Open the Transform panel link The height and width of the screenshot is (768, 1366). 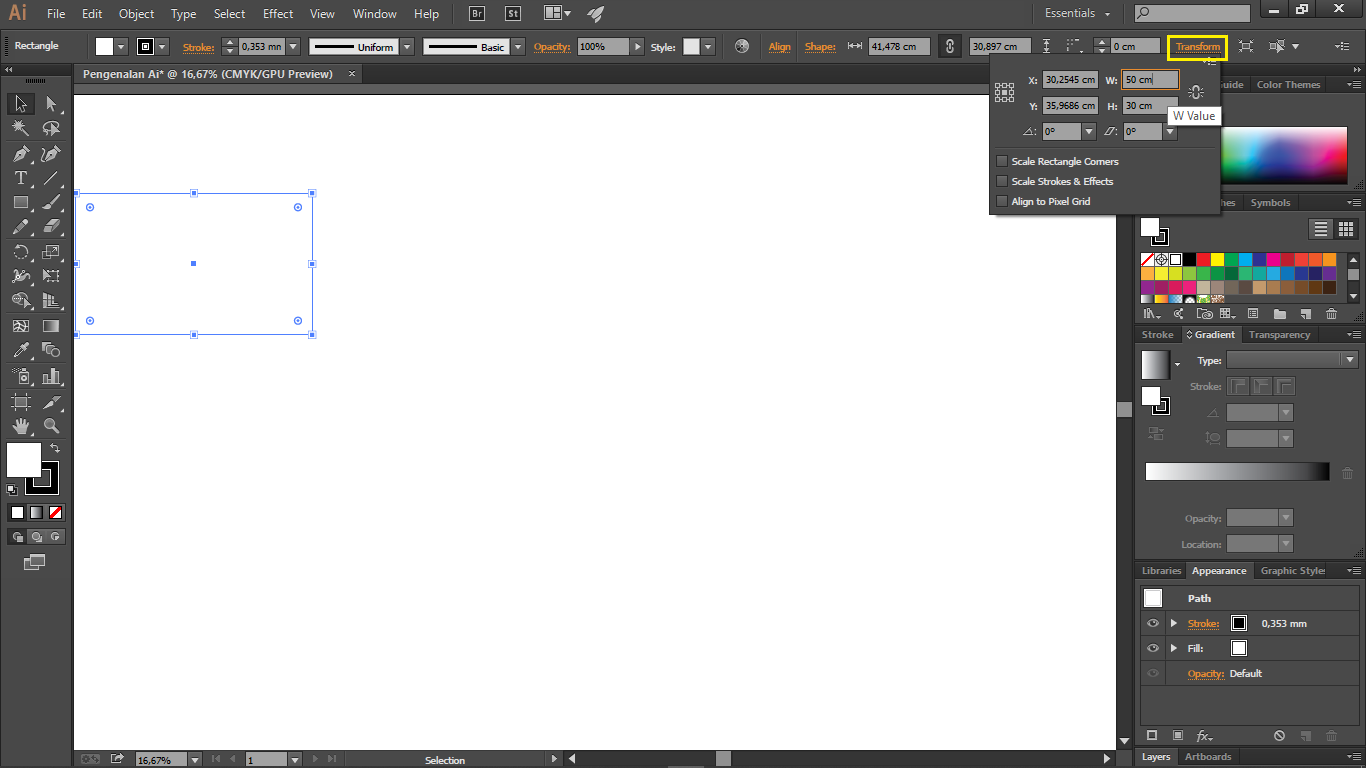pos(1198,47)
